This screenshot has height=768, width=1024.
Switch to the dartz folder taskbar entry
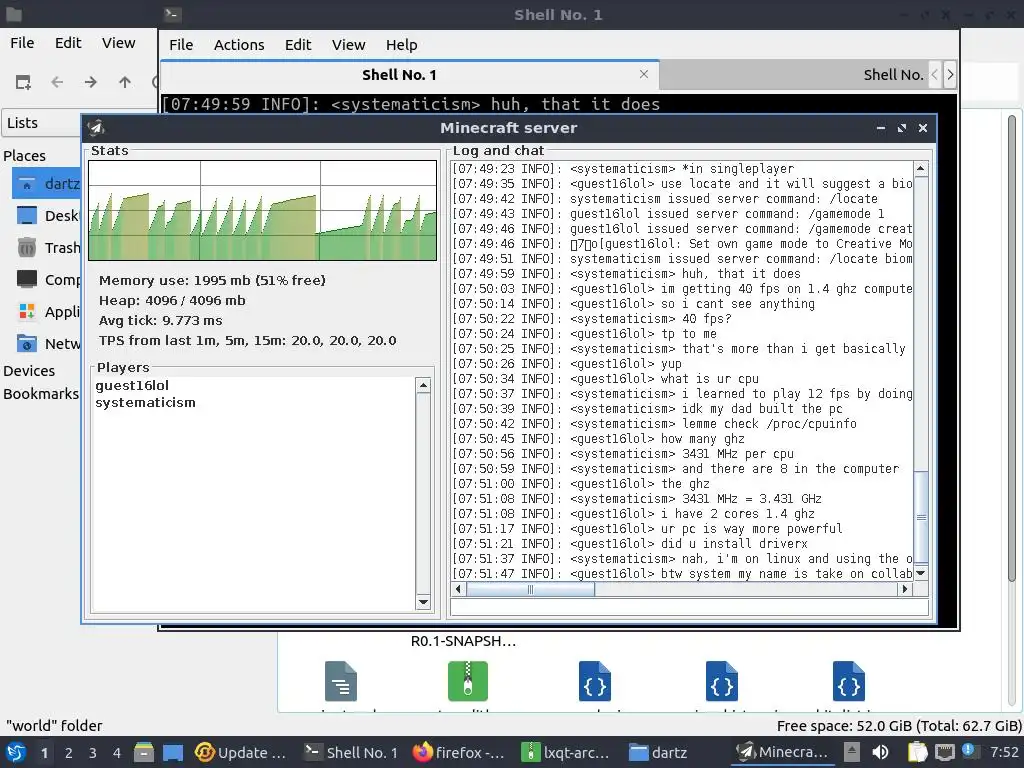(658, 752)
